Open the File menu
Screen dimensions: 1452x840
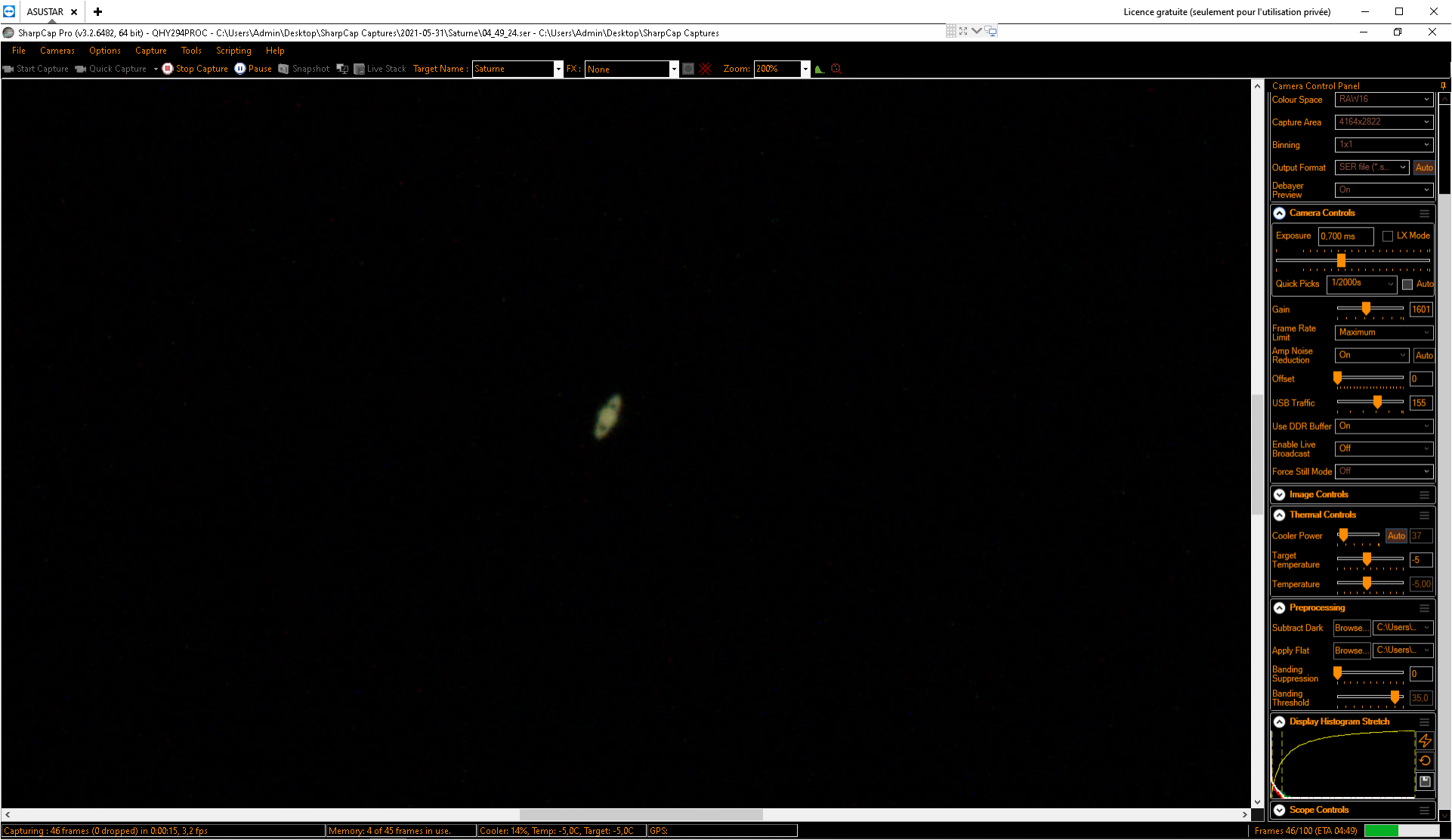(19, 51)
